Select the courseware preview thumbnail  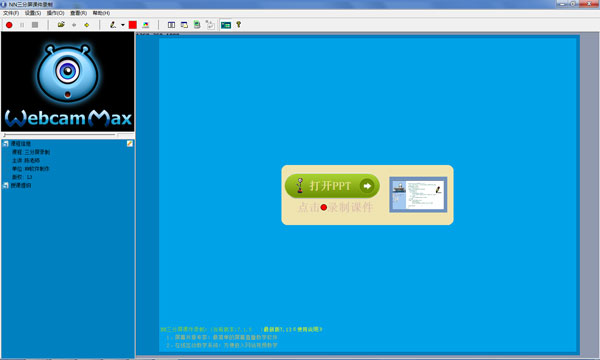pyautogui.click(x=418, y=195)
